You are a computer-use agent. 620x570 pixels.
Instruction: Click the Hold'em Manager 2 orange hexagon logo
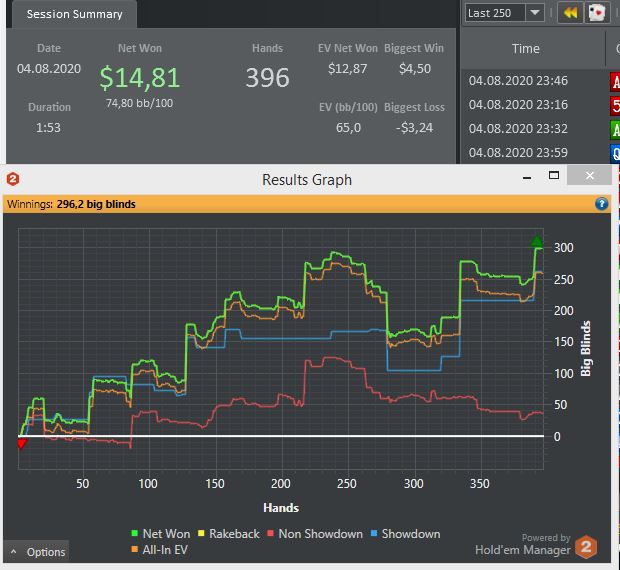coord(586,547)
